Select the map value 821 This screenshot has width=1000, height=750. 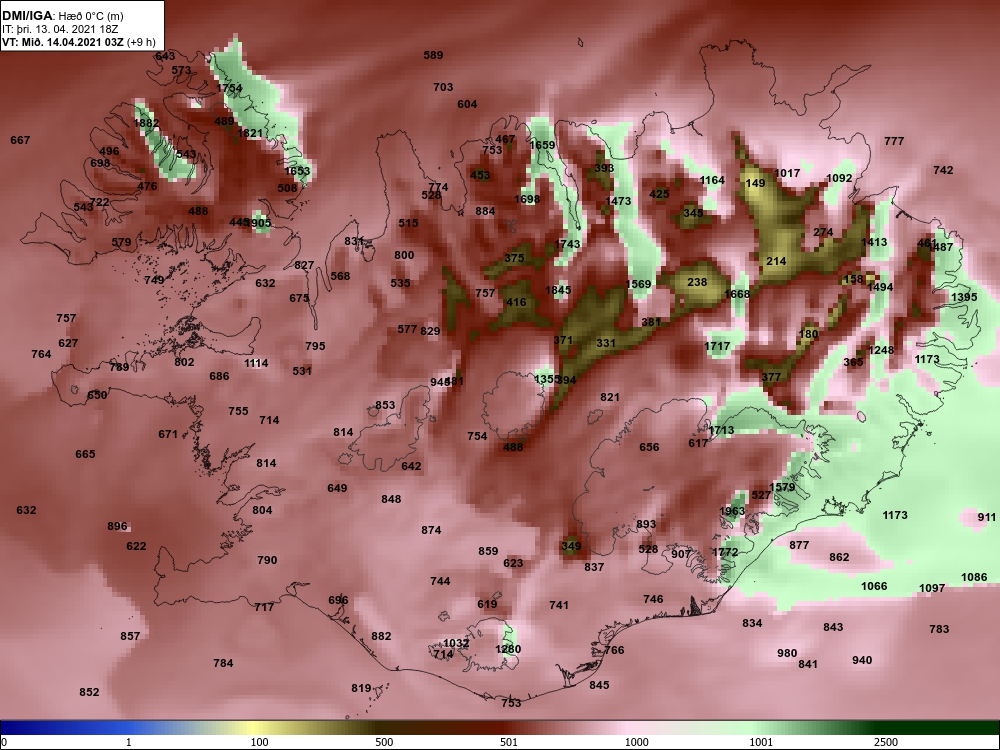pyautogui.click(x=610, y=397)
